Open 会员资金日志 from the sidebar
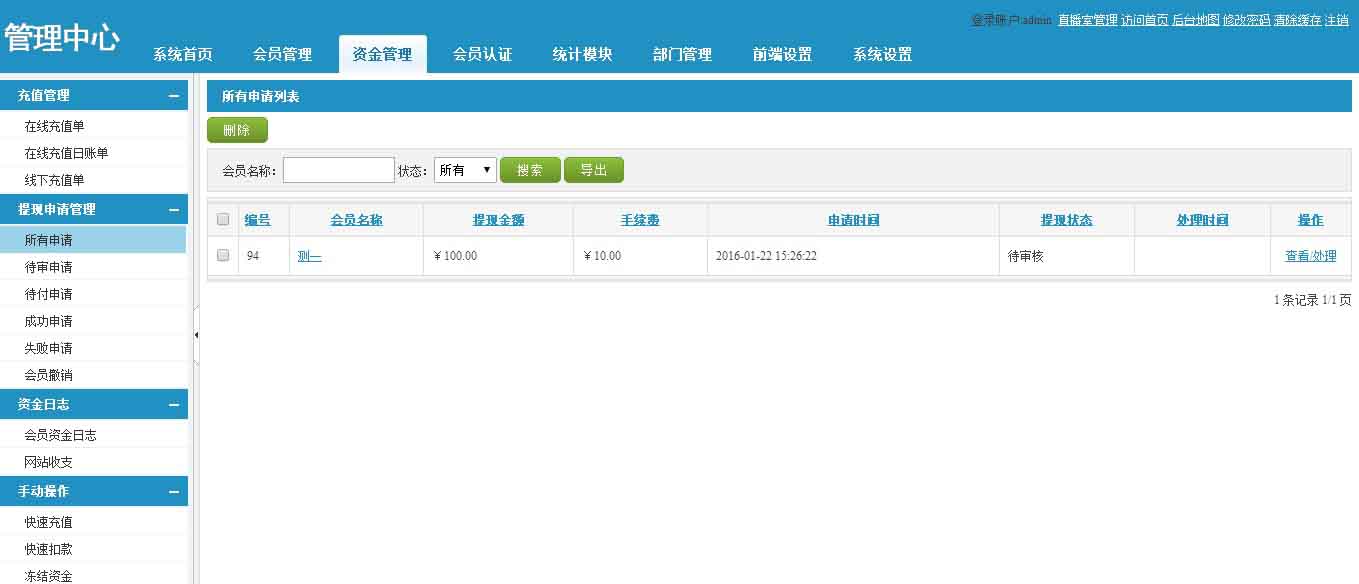The width and height of the screenshot is (1359, 584). point(60,435)
